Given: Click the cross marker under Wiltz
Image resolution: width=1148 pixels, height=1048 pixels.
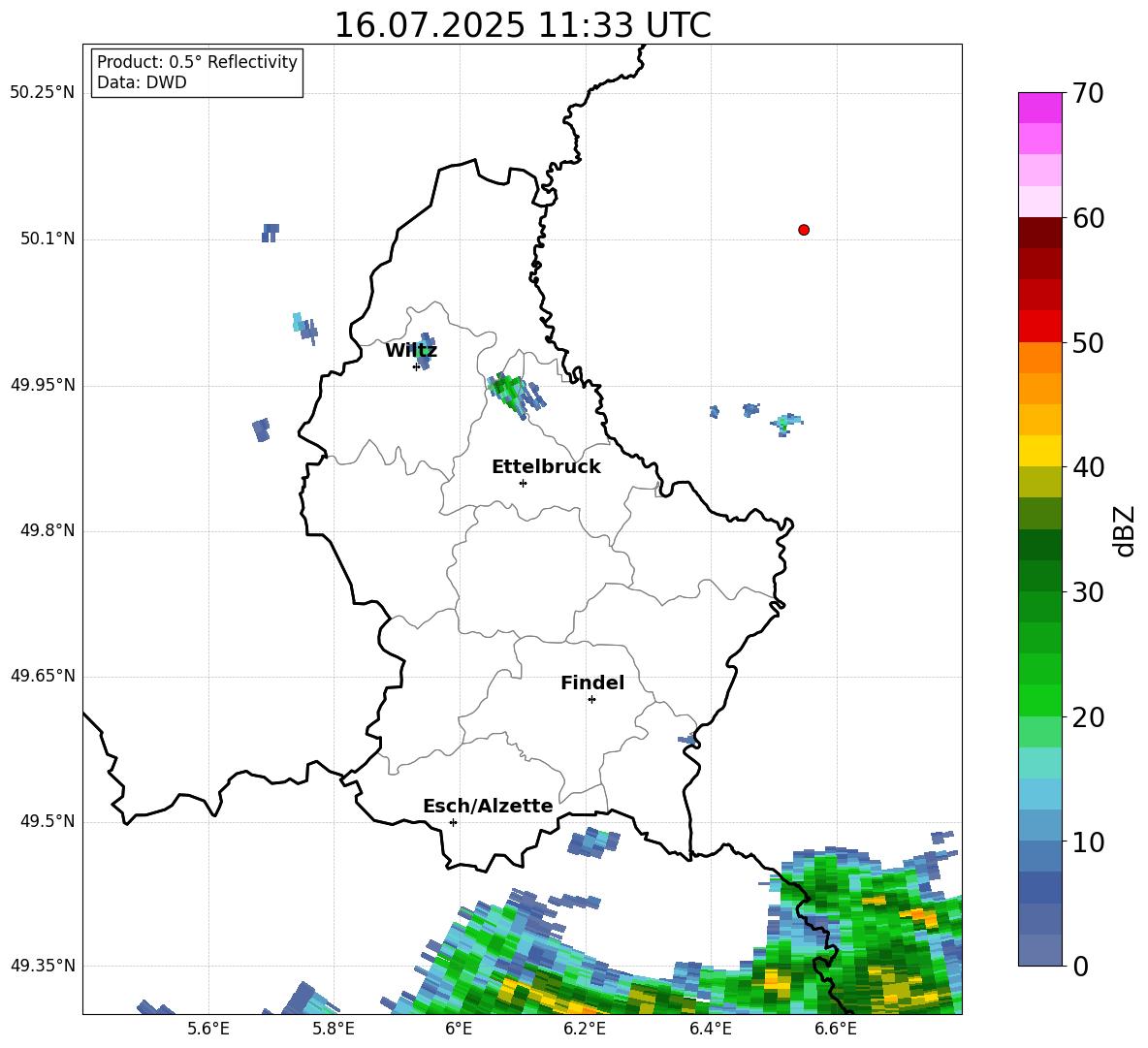Looking at the screenshot, I should (417, 366).
